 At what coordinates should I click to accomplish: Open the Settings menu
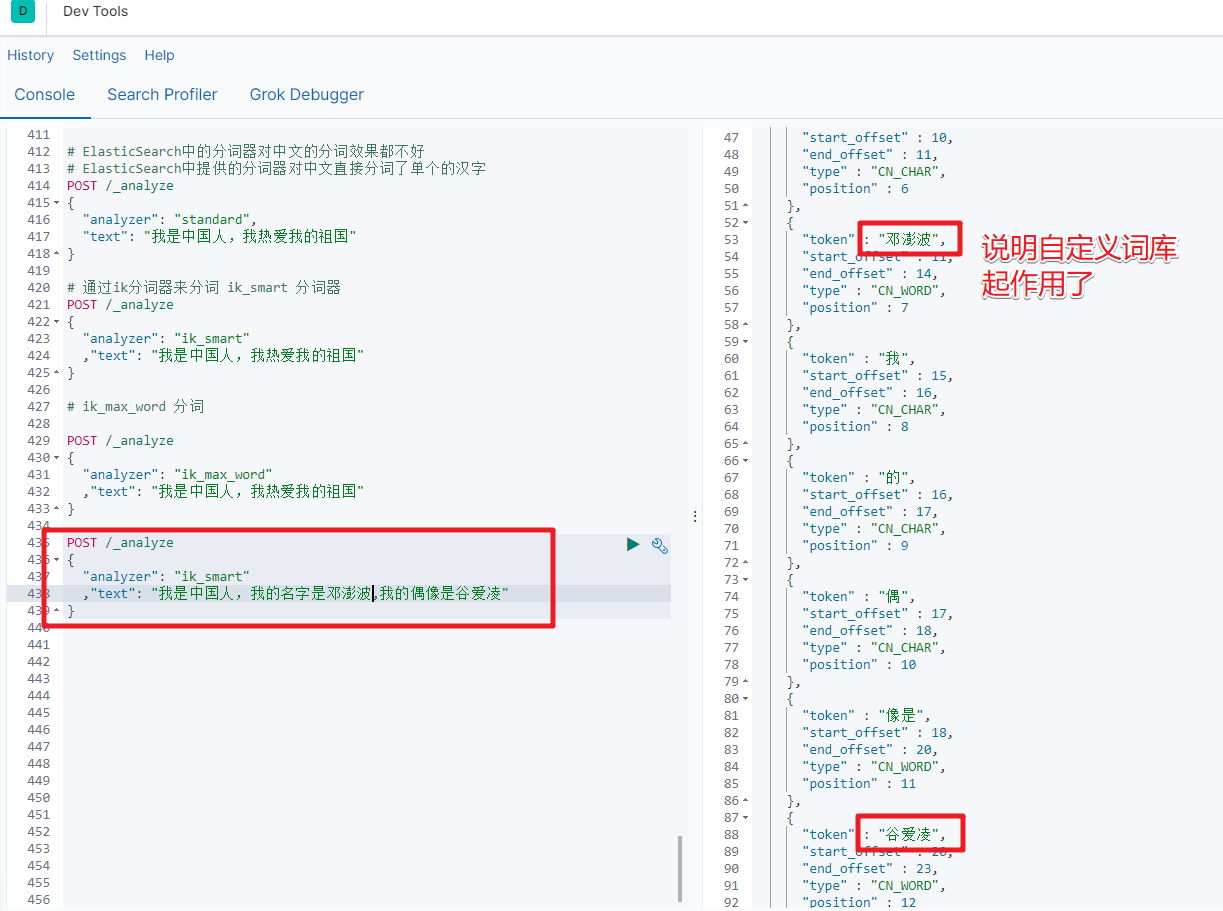tap(99, 55)
